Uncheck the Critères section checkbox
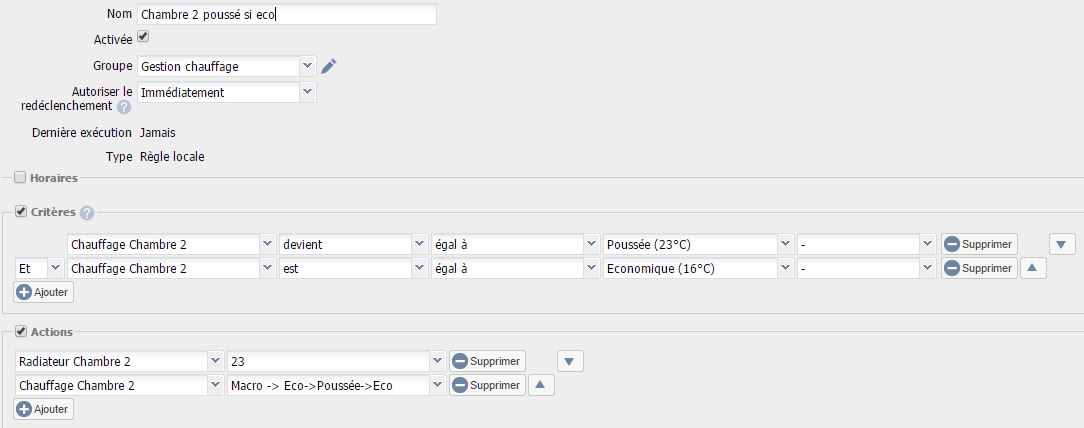1084x428 pixels. 21,212
